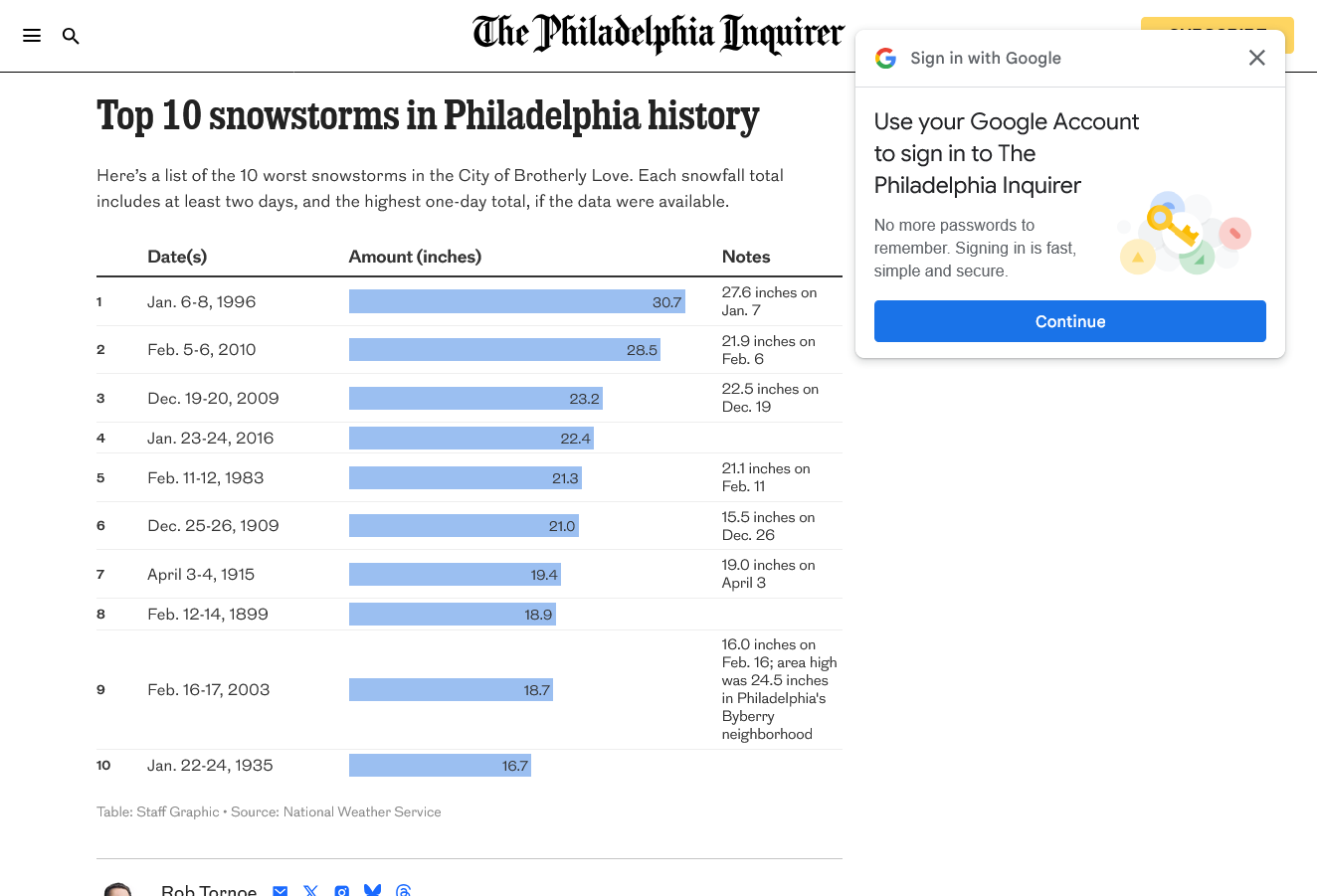Open Rob Tornoe's Instagram icon
The image size is (1318, 896).
click(x=342, y=890)
